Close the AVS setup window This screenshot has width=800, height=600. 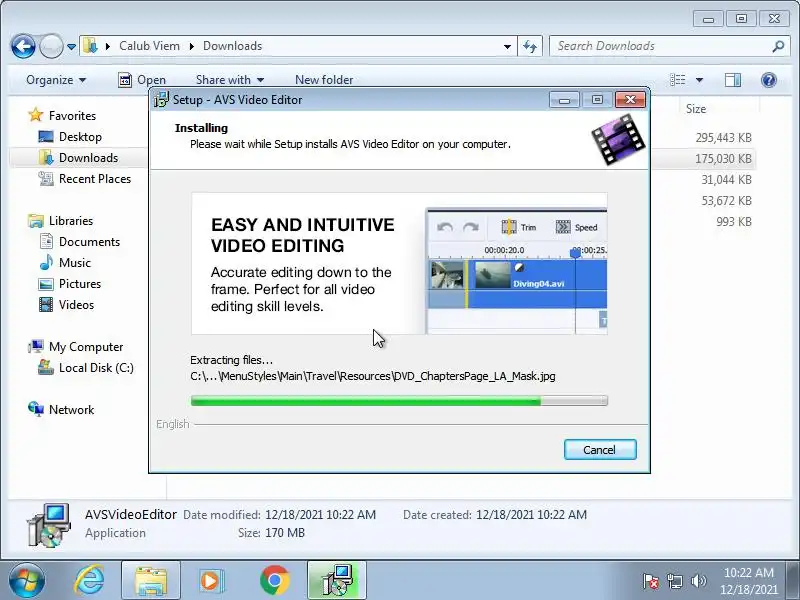pyautogui.click(x=630, y=99)
